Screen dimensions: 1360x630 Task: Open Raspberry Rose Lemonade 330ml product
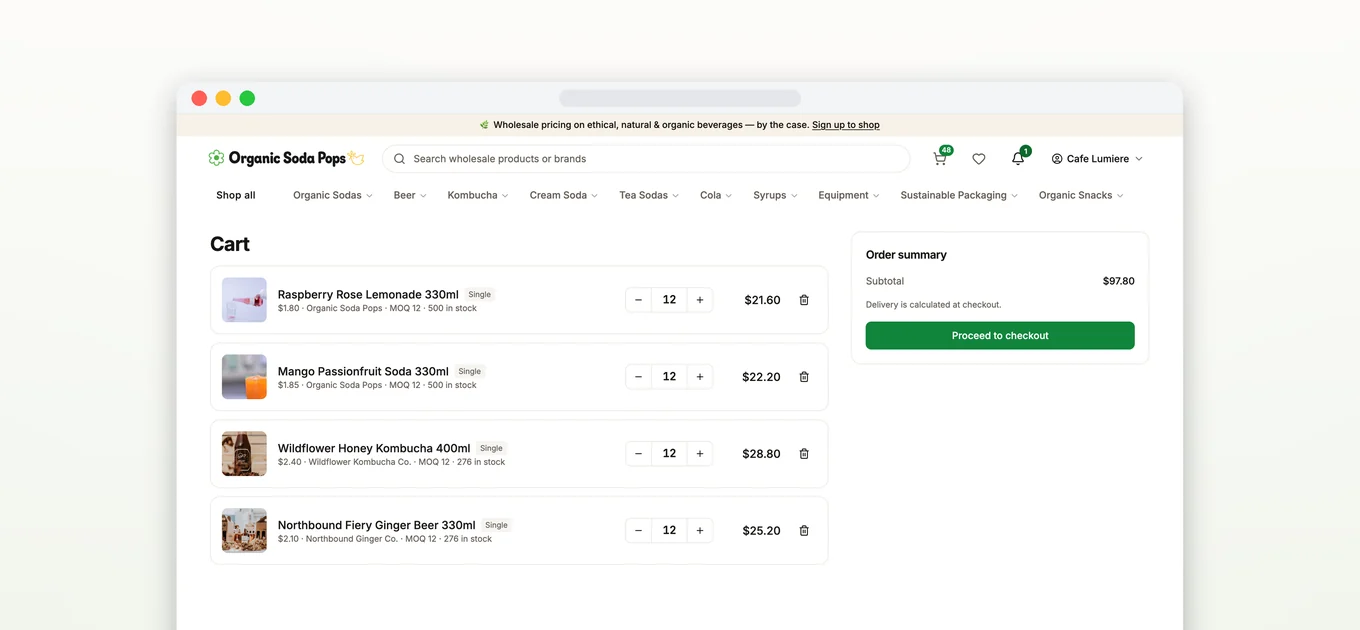[368, 294]
